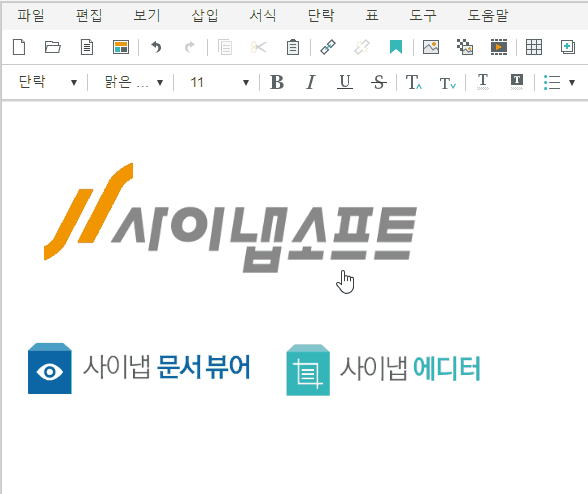The image size is (588, 494).
Task: Expand the bullet list style arrow
Action: coord(572,82)
